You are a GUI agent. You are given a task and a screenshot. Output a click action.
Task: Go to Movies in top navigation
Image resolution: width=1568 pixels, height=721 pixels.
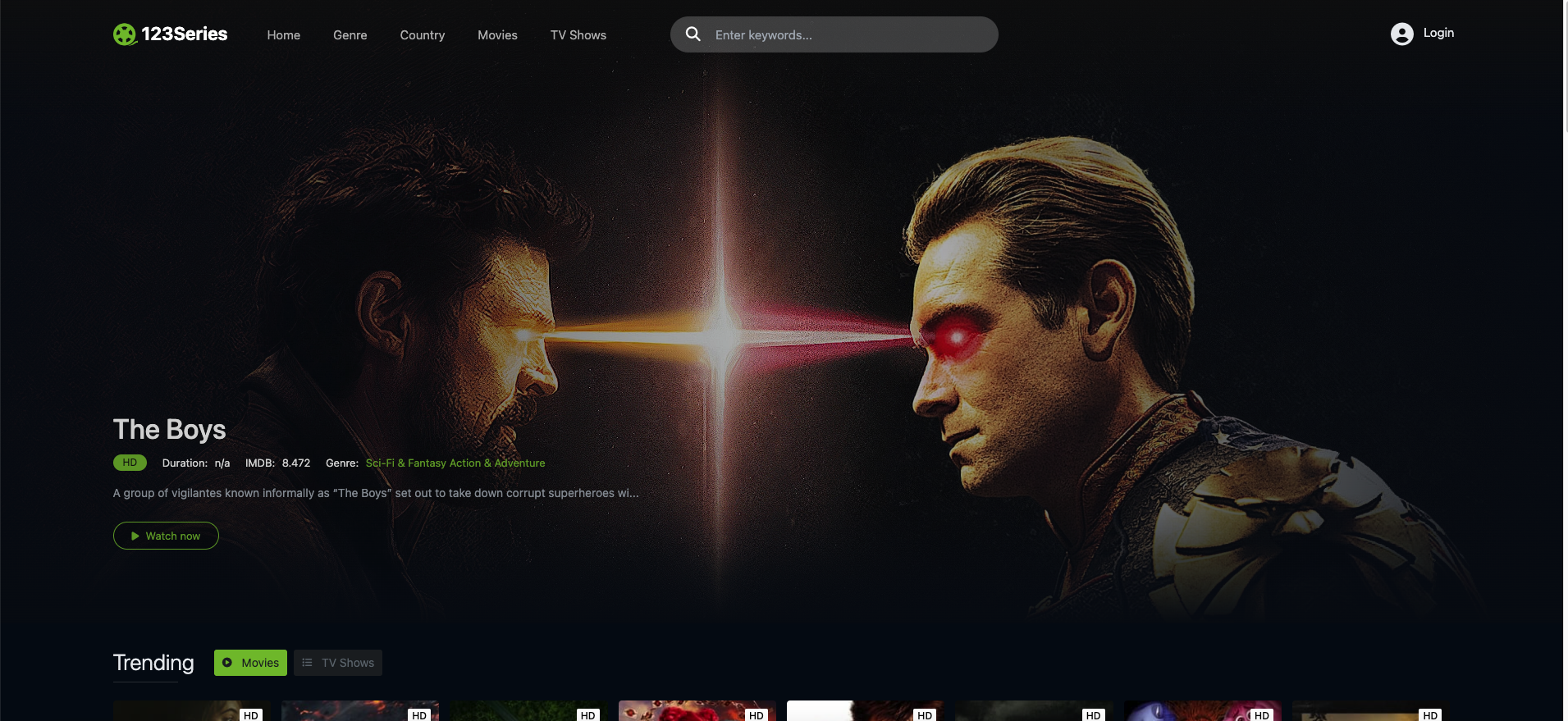497,35
